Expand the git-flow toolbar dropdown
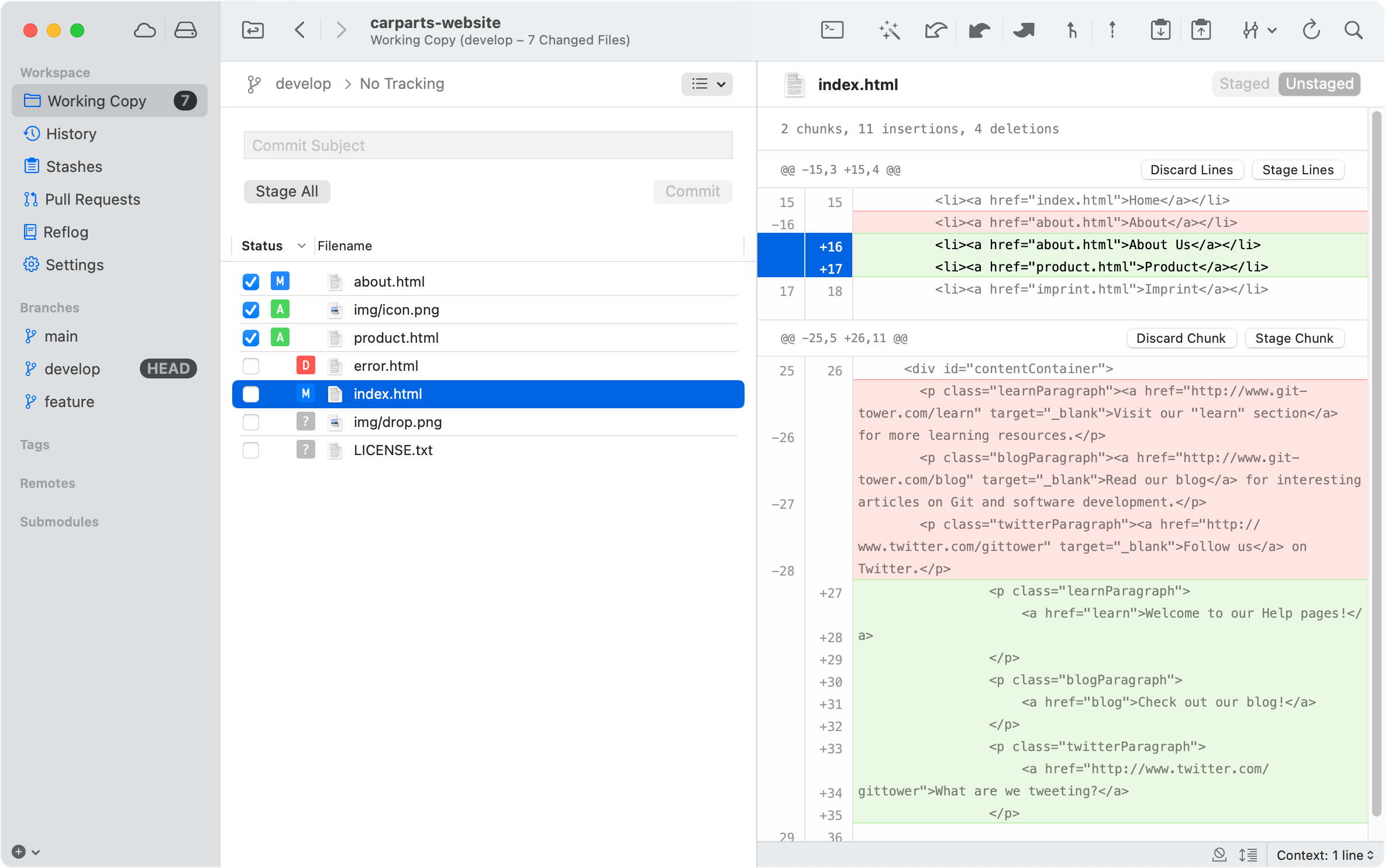This screenshot has height=868, width=1385. click(1259, 30)
